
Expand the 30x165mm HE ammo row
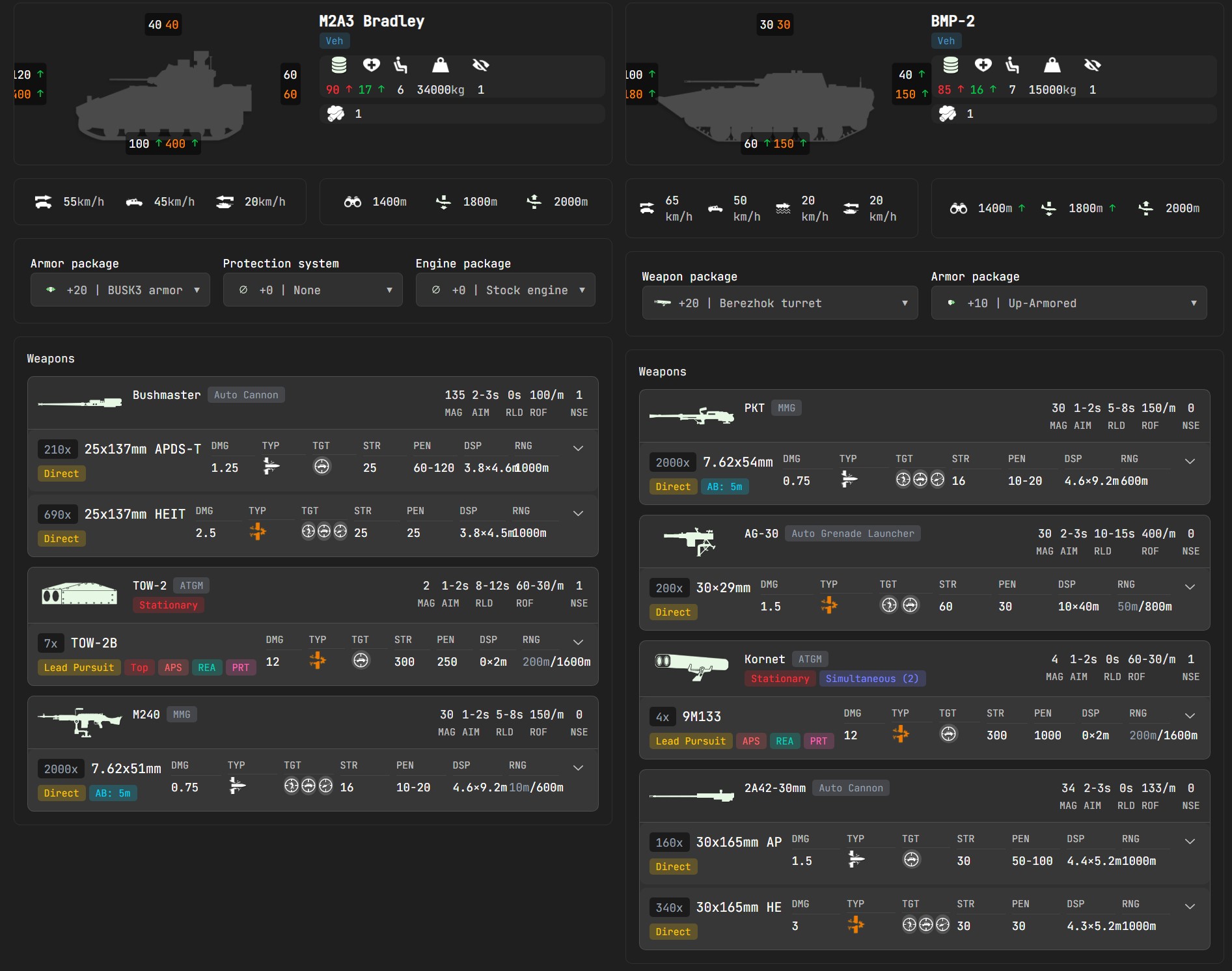[1190, 907]
